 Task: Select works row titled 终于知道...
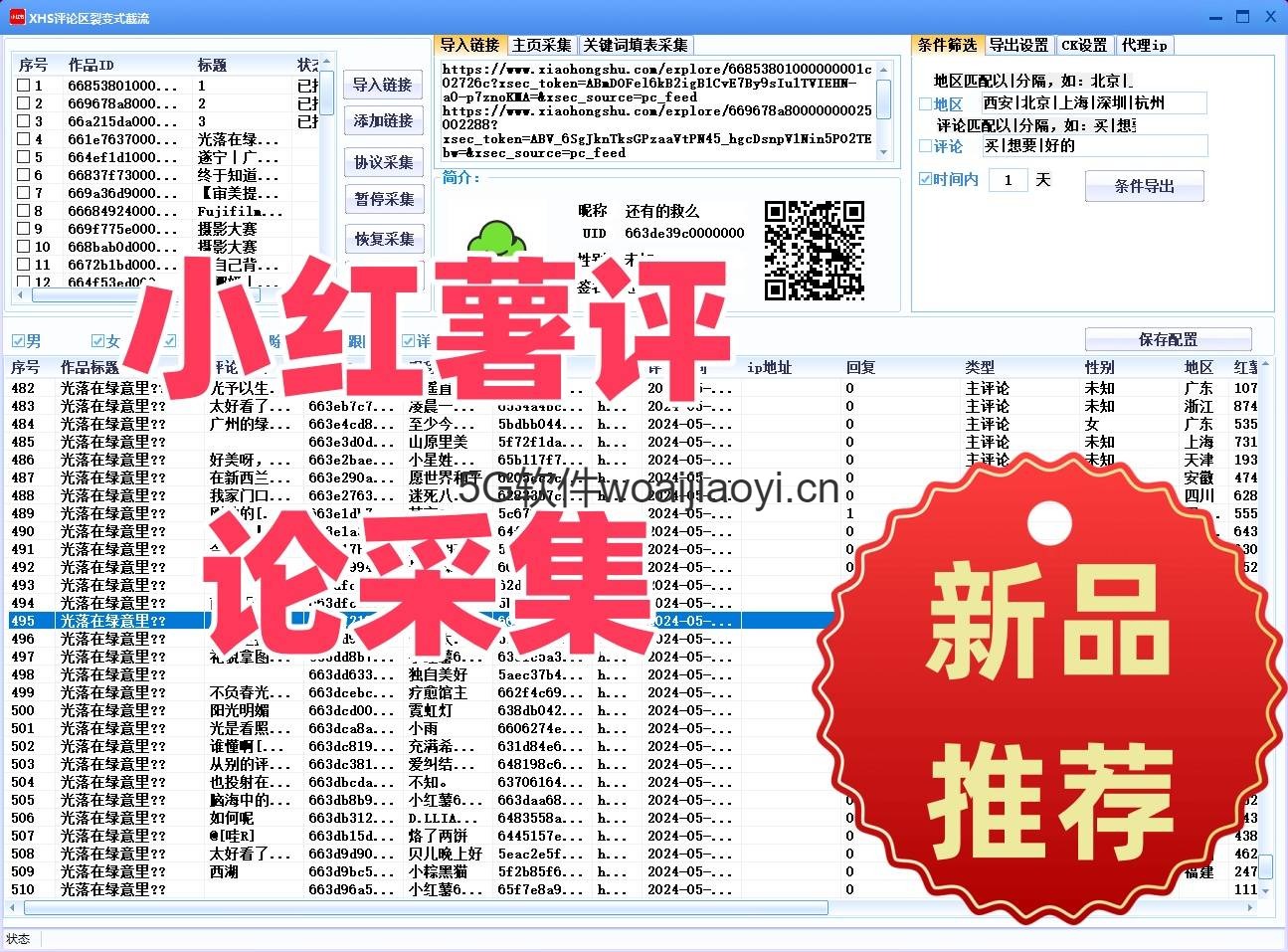(x=167, y=175)
